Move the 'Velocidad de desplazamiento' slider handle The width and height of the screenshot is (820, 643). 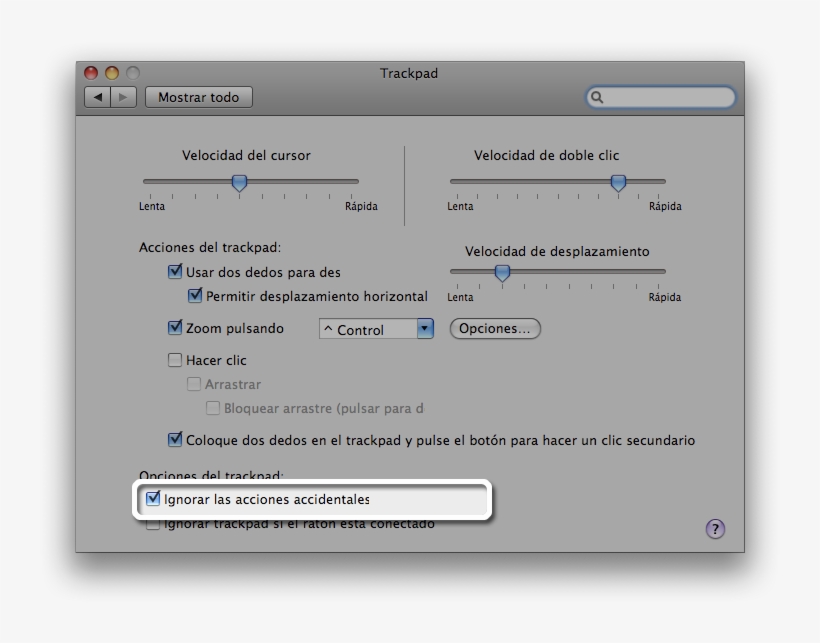501,273
